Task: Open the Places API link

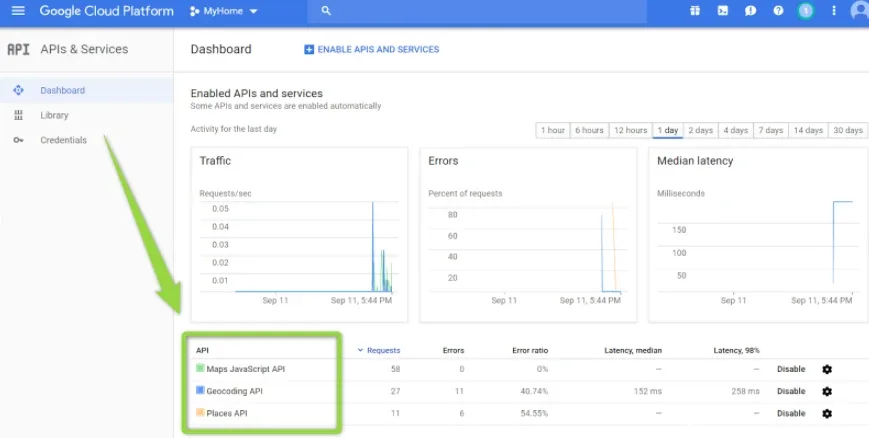Action: pyautogui.click(x=227, y=413)
